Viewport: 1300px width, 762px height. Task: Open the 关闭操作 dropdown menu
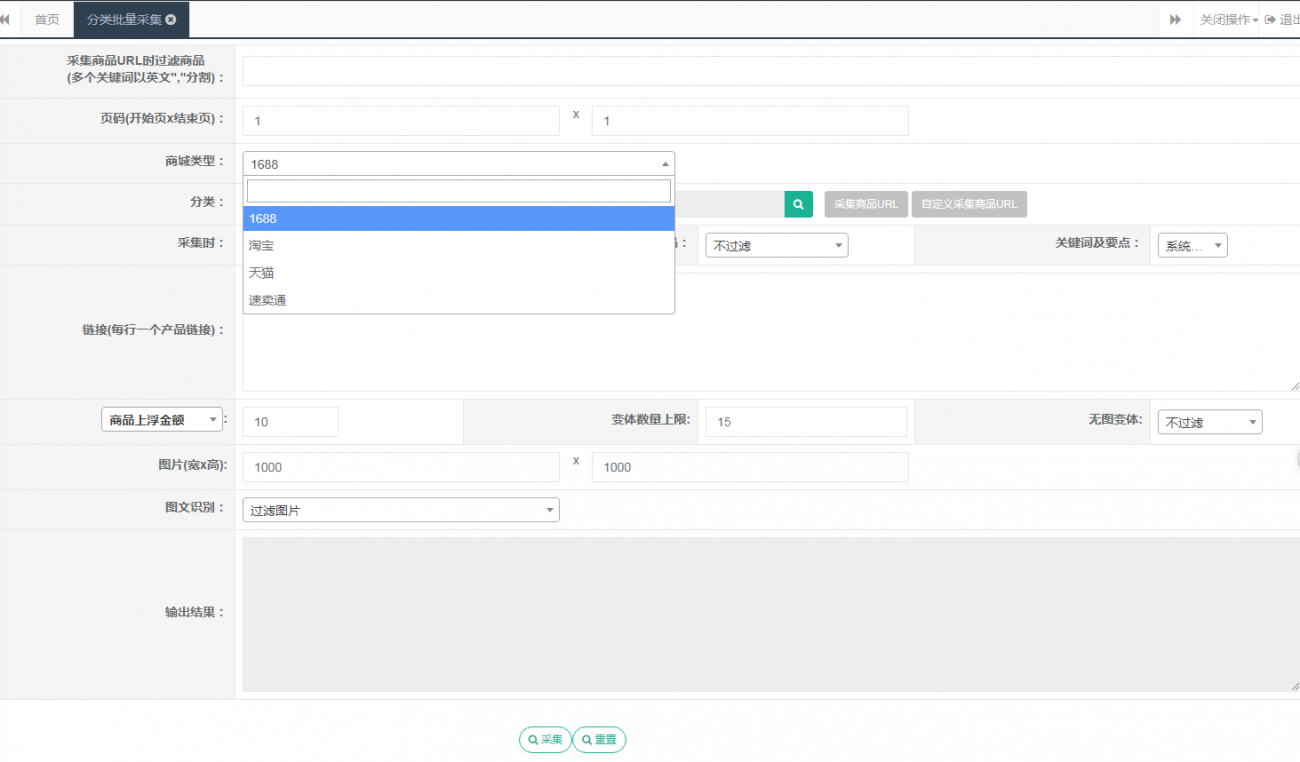(x=1229, y=20)
